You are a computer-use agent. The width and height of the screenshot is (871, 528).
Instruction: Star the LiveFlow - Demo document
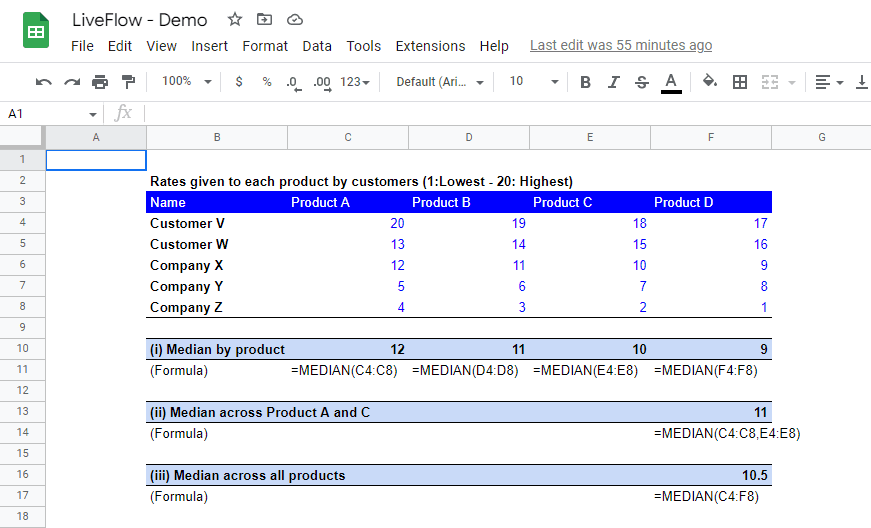(235, 20)
